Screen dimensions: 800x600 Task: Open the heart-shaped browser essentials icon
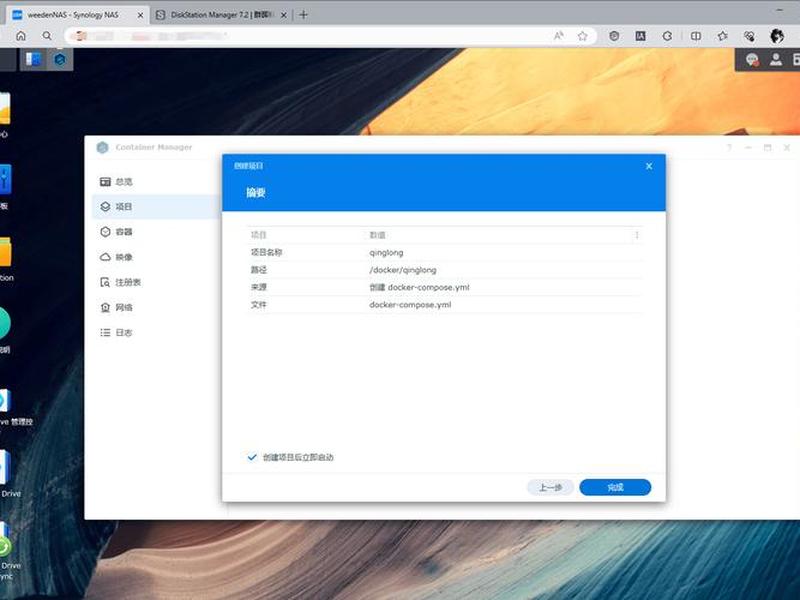[749, 36]
